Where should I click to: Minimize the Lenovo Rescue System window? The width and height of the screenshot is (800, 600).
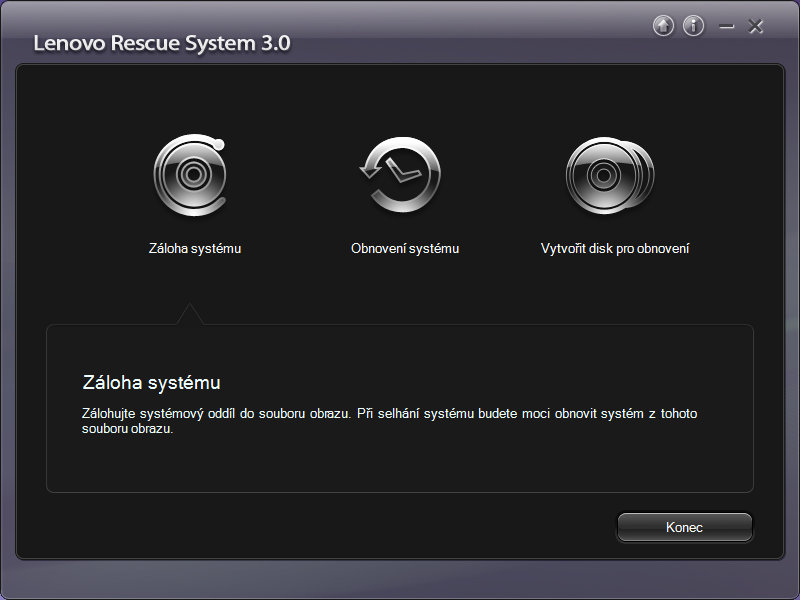[726, 27]
